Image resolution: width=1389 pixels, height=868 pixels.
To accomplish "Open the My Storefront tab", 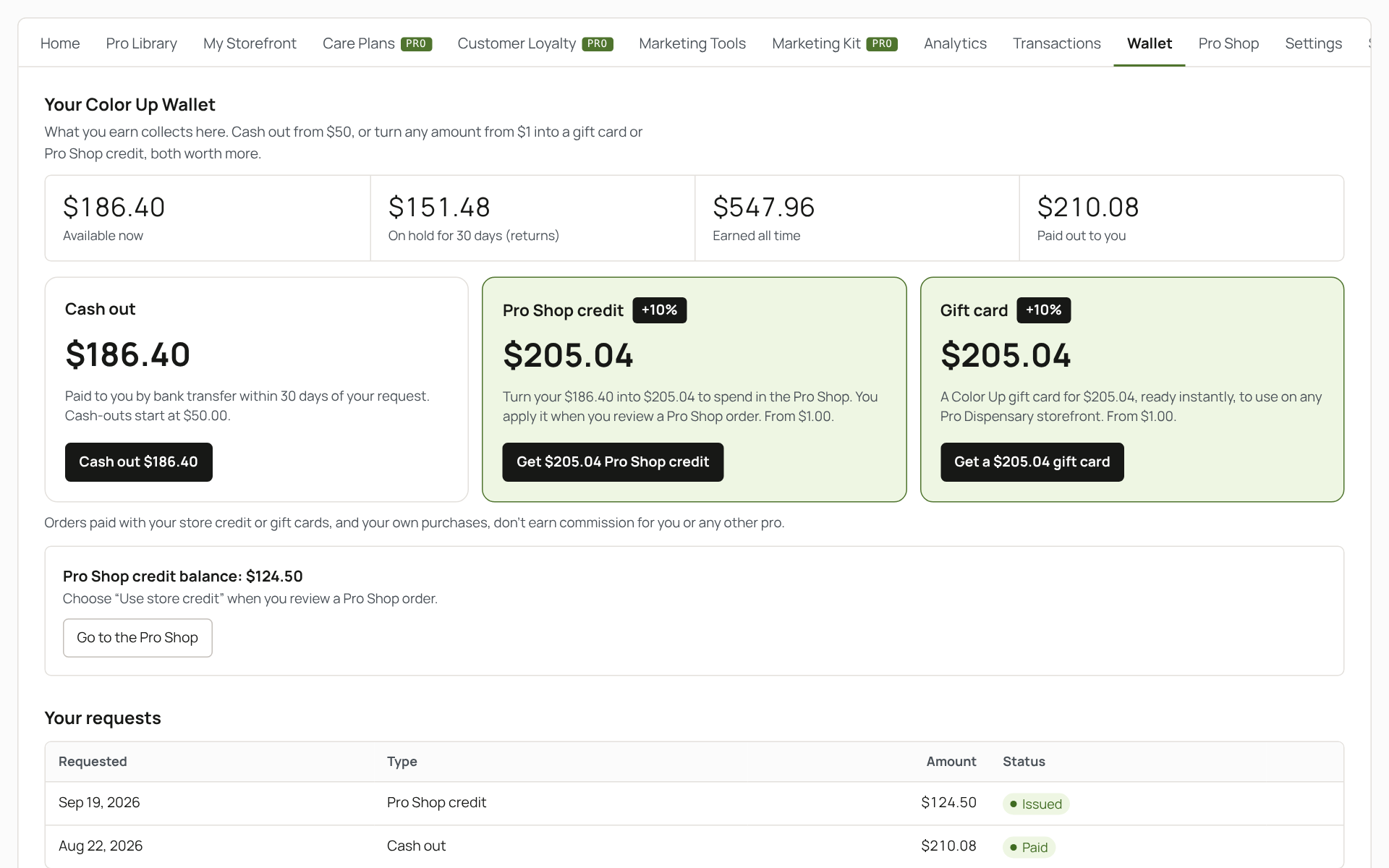I will (250, 43).
